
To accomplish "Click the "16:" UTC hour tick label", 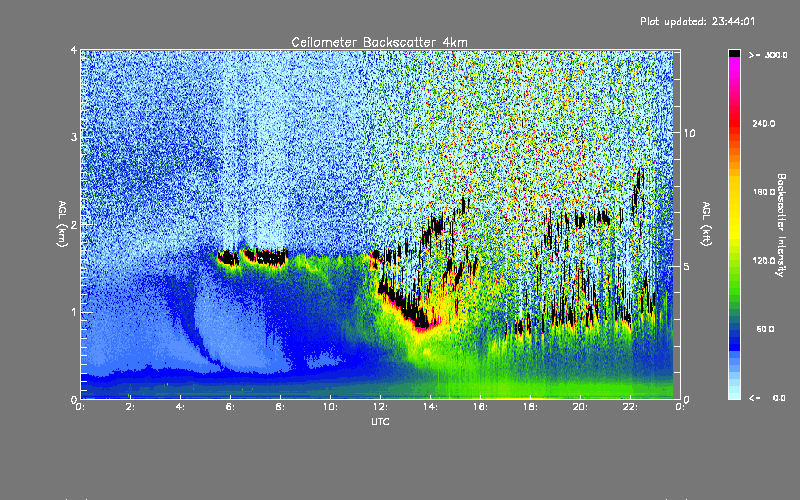I will pyautogui.click(x=480, y=407).
